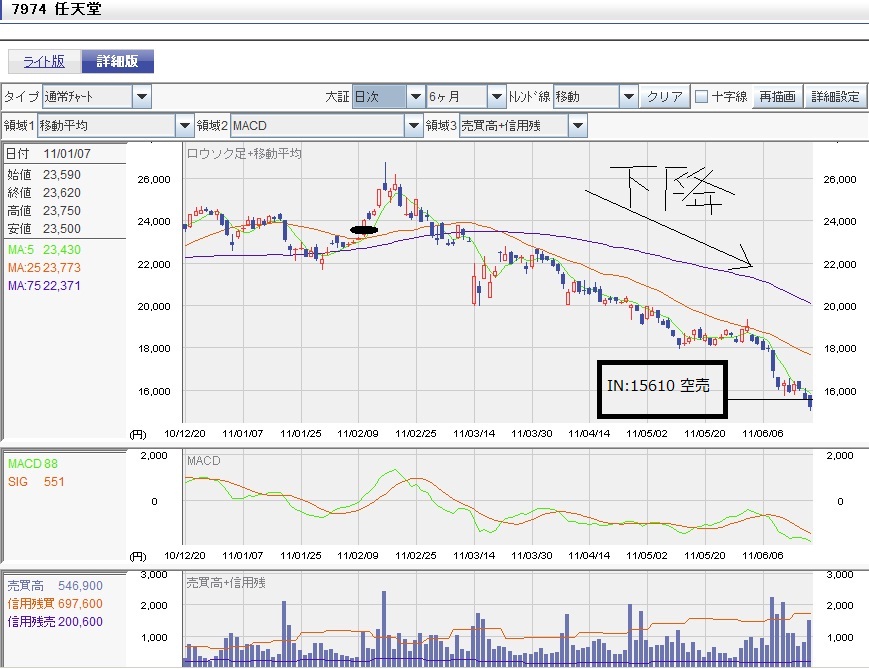869x669 pixels.
Task: Click the black oval marker on the chart
Action: [364, 229]
